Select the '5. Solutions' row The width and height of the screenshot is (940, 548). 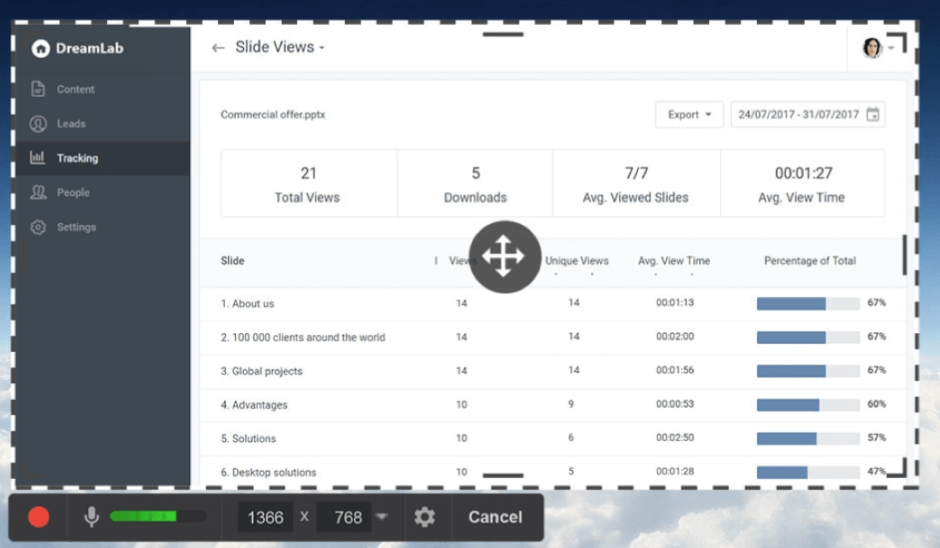(x=552, y=438)
